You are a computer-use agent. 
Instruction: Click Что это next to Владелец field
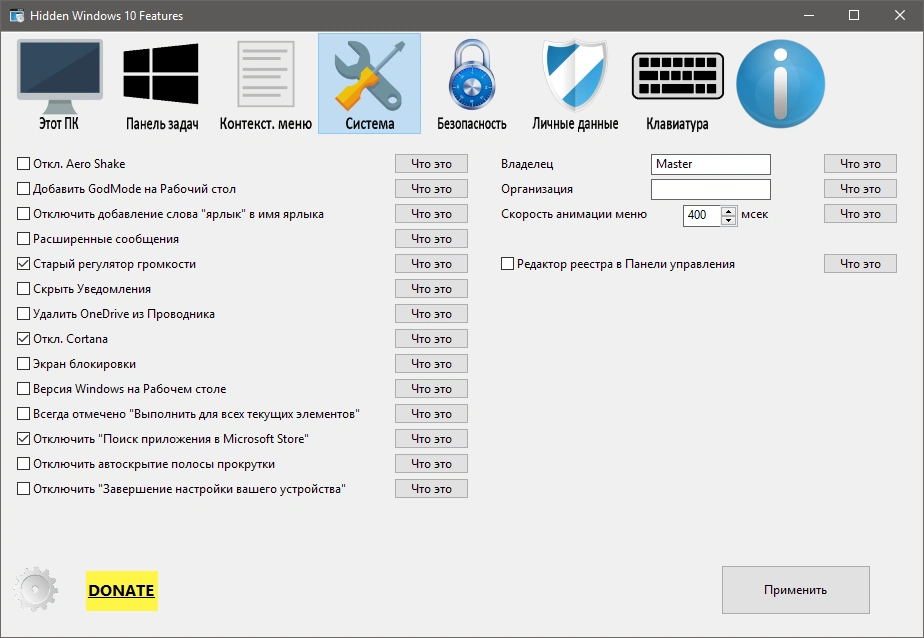click(x=860, y=164)
